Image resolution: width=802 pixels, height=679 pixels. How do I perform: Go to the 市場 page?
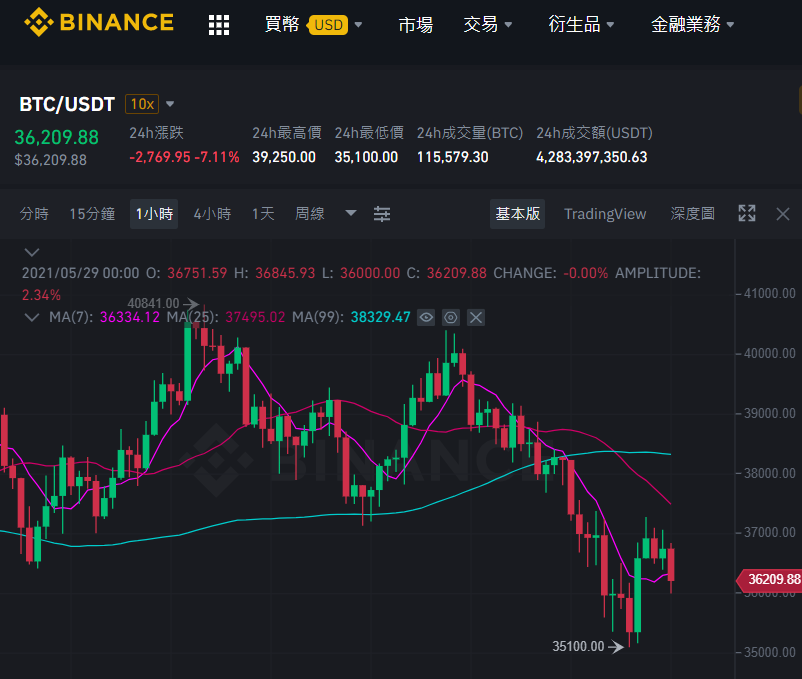(x=415, y=24)
